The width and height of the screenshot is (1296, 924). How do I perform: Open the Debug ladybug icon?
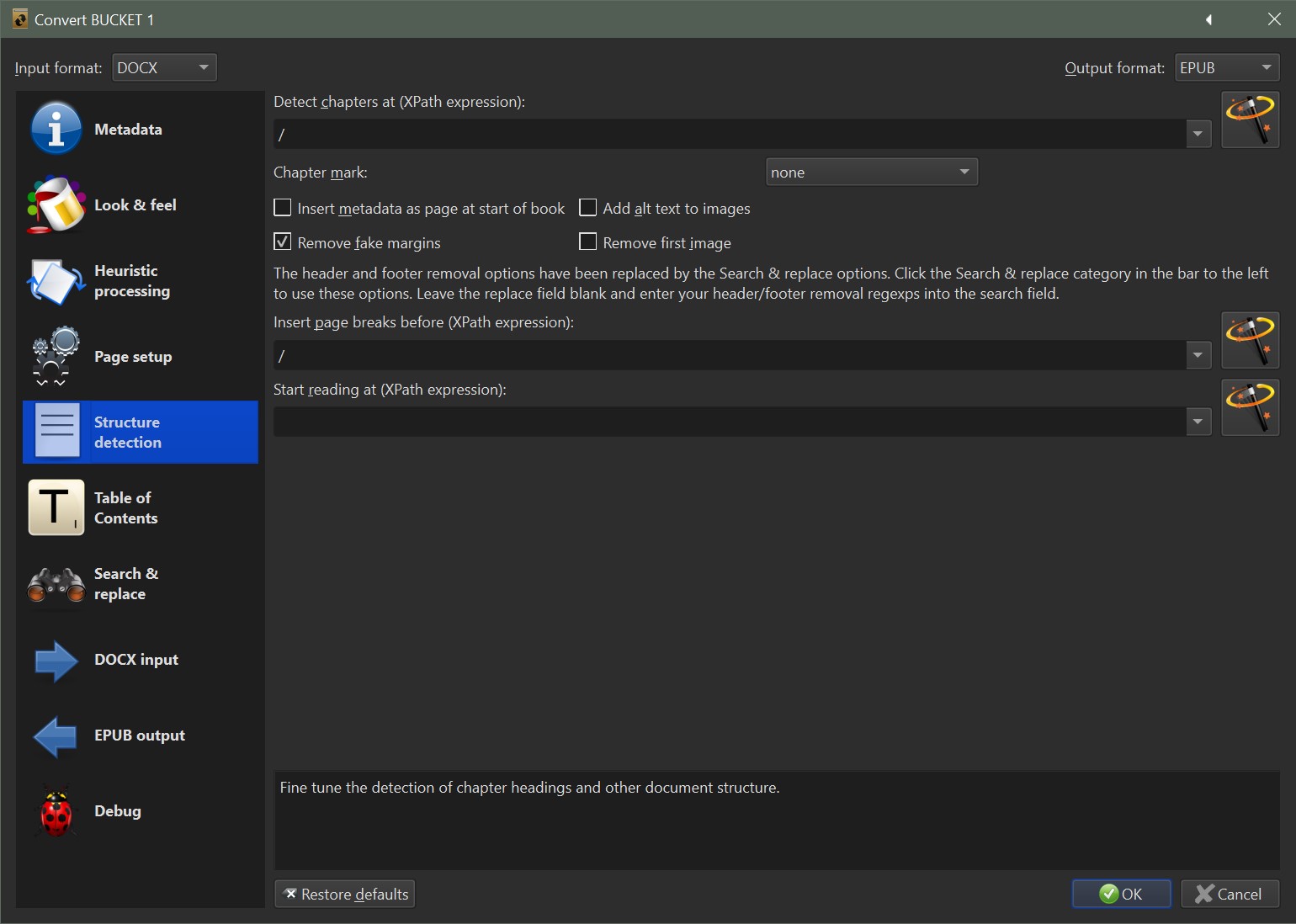56,811
